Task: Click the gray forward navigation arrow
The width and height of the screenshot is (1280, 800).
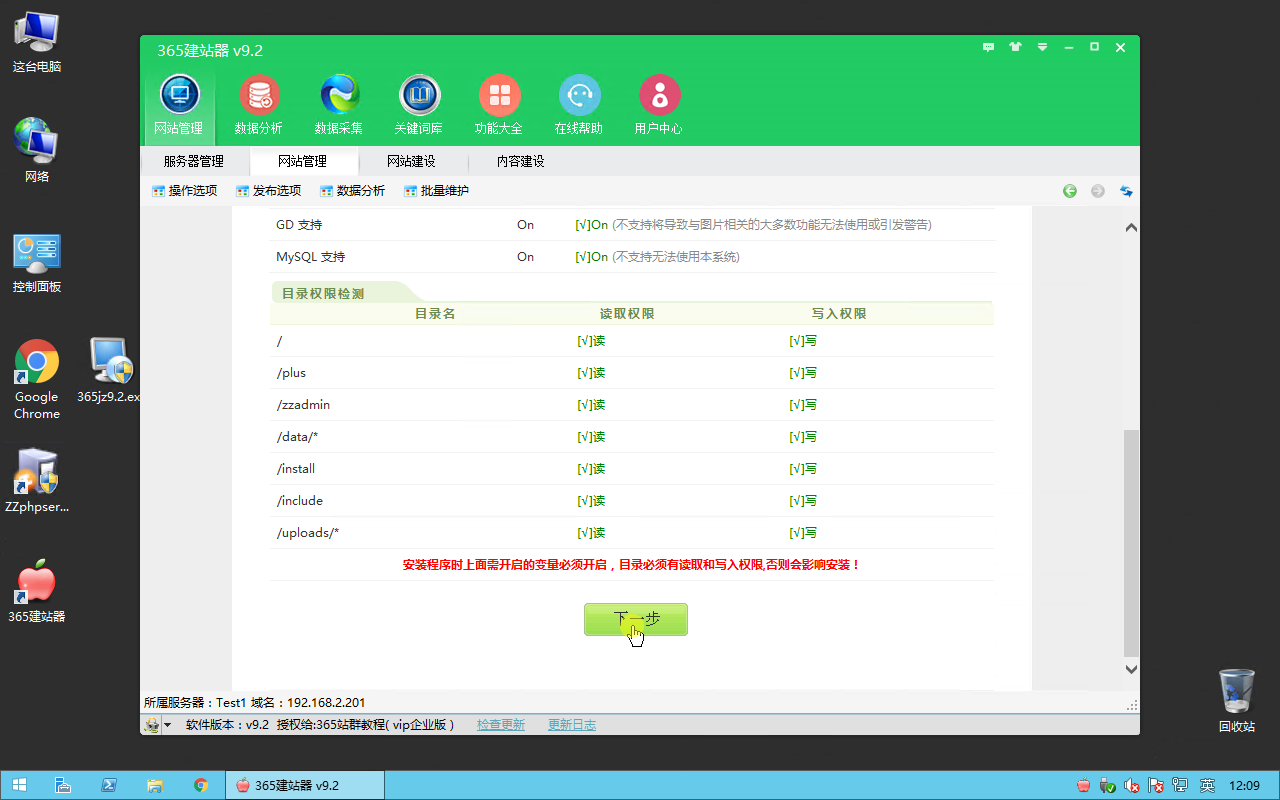Action: 1098,191
